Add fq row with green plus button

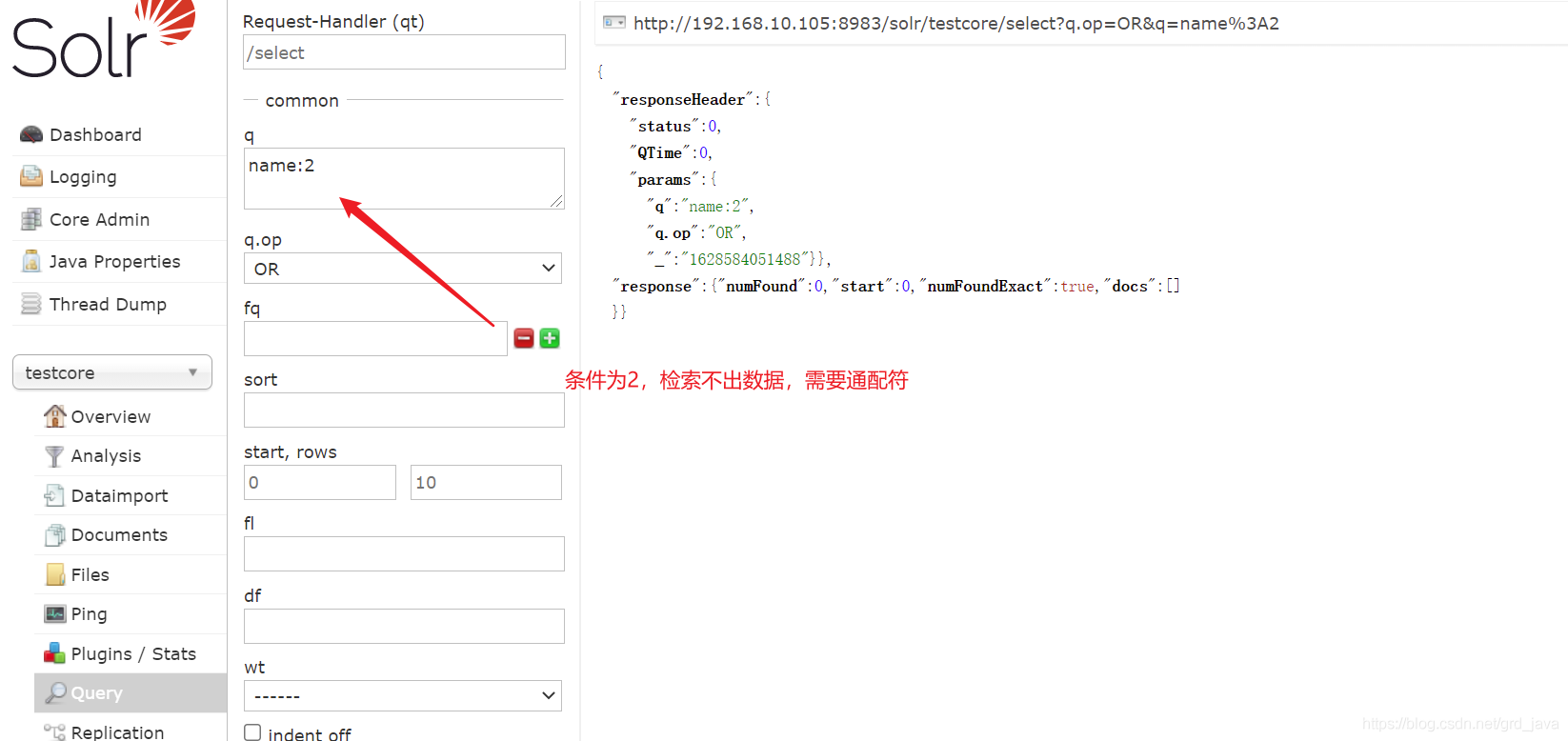tap(550, 338)
